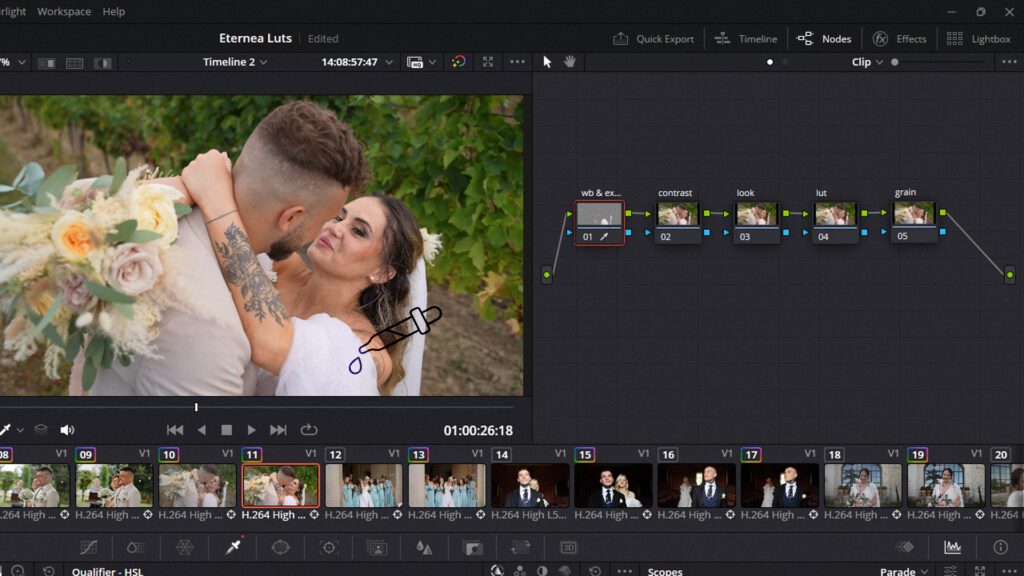Open the Key palette
1024x576 pixels.
(472, 547)
